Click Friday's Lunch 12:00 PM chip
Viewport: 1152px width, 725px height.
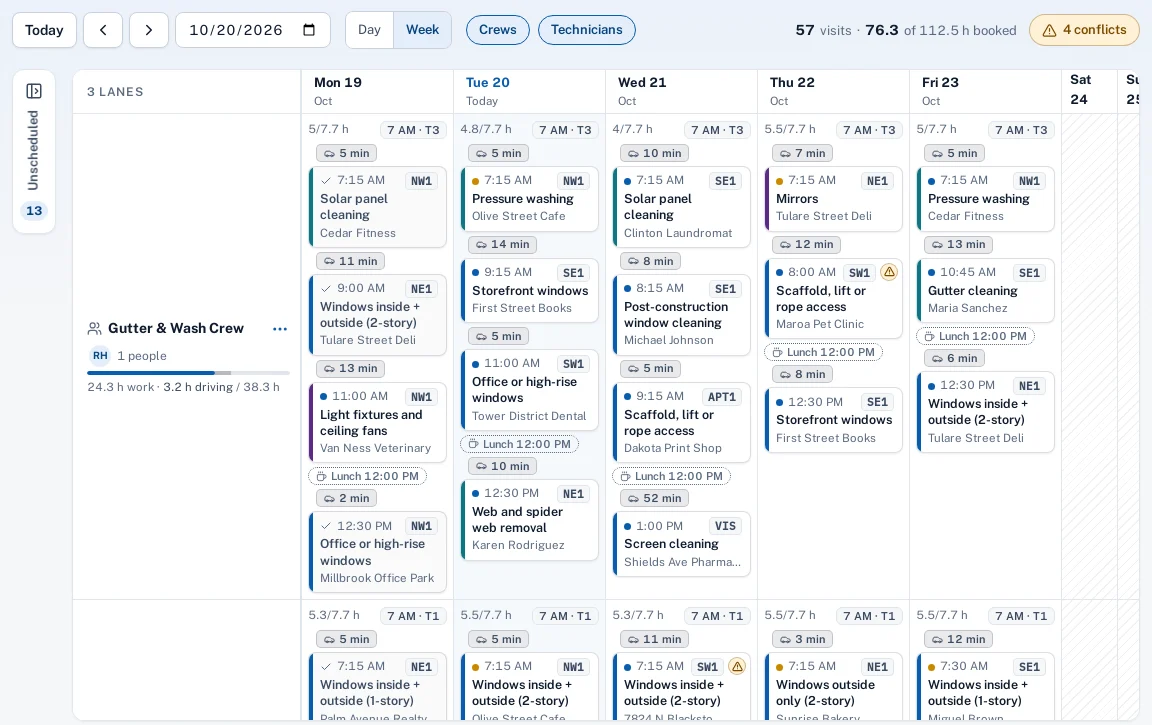(976, 336)
